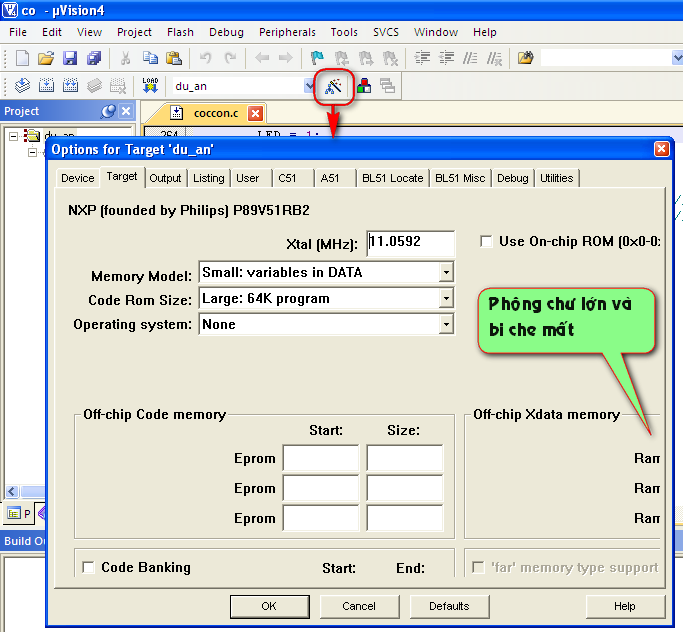This screenshot has height=632, width=683.
Task: Click the New file toolbar icon
Action: click(22, 57)
